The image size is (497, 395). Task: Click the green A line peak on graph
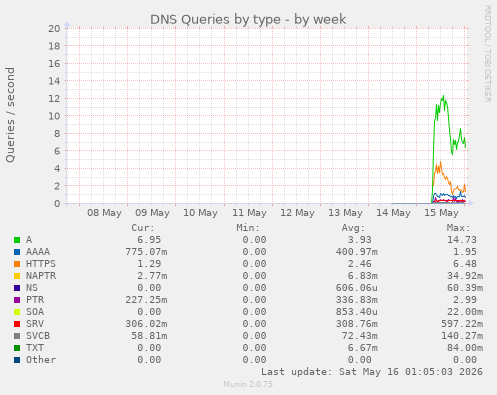[x=443, y=96]
